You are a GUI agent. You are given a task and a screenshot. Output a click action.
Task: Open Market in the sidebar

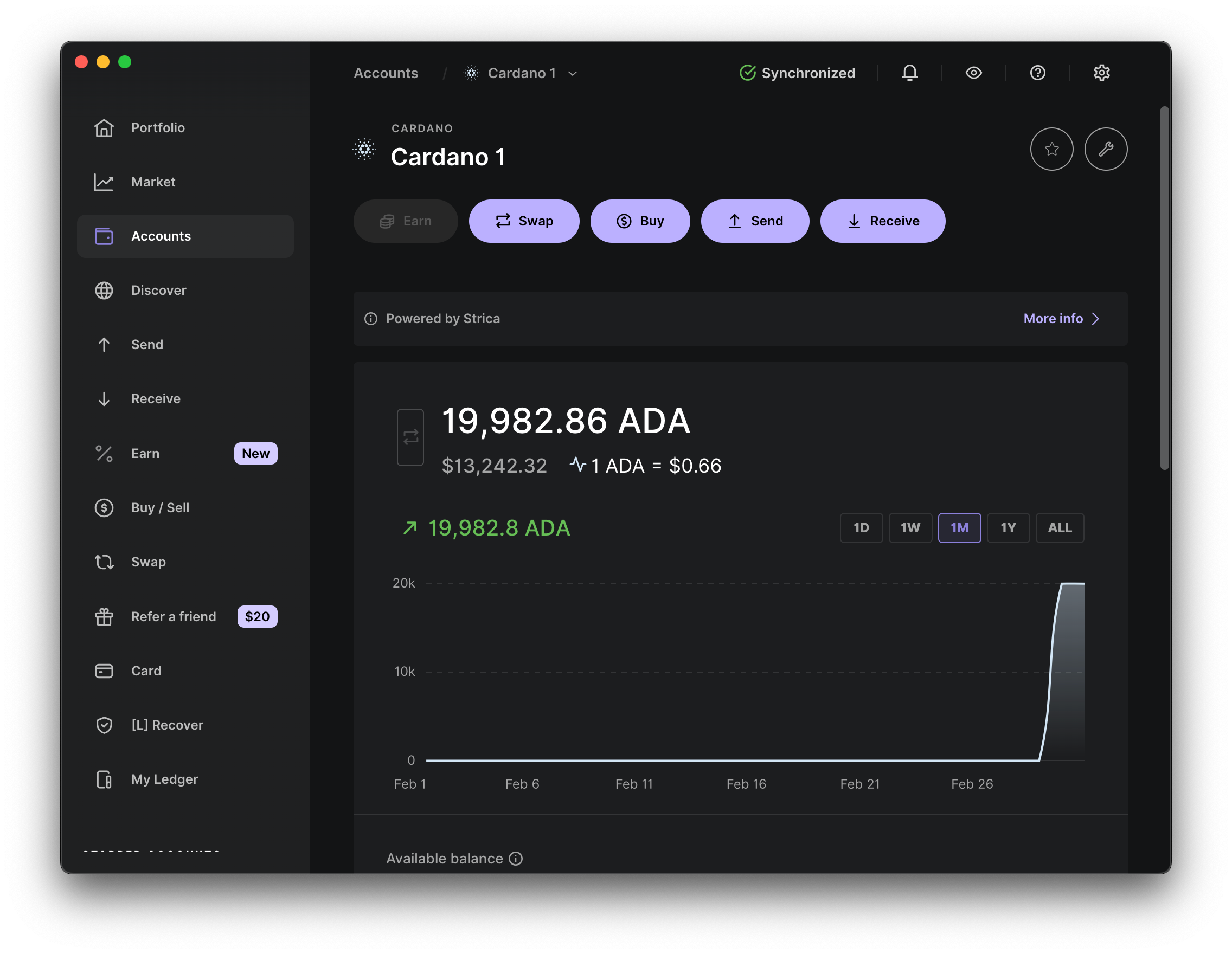(153, 182)
